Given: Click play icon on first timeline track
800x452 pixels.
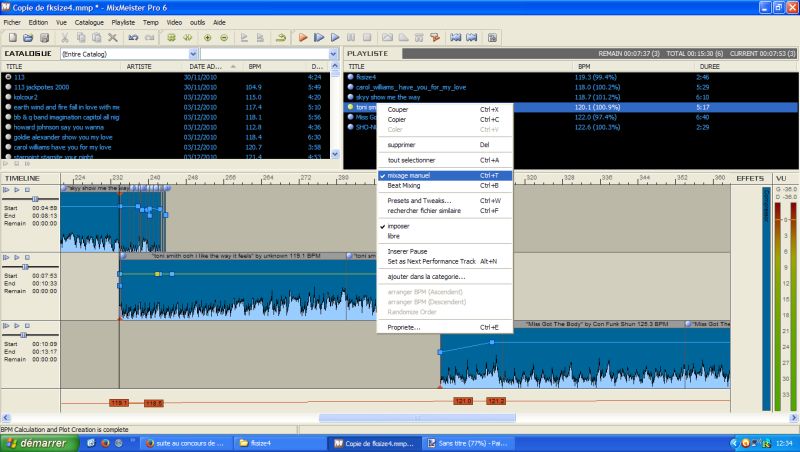Looking at the screenshot, I should [17, 190].
